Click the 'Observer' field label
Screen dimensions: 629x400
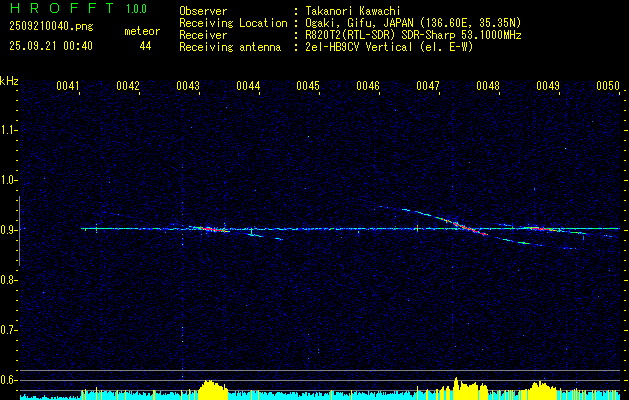tap(203, 11)
